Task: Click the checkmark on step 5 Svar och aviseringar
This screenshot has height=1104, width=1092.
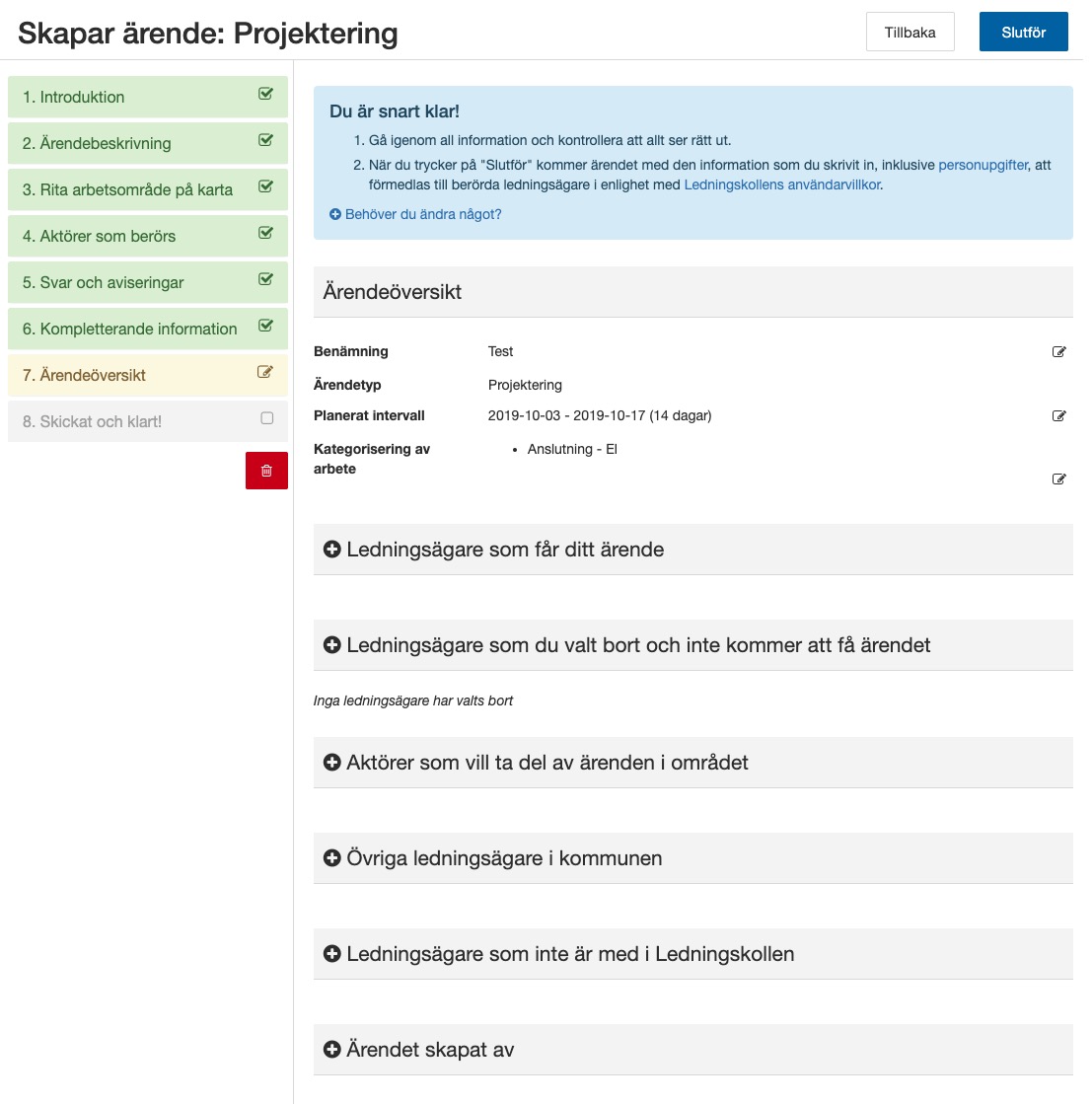Action: click(x=264, y=279)
